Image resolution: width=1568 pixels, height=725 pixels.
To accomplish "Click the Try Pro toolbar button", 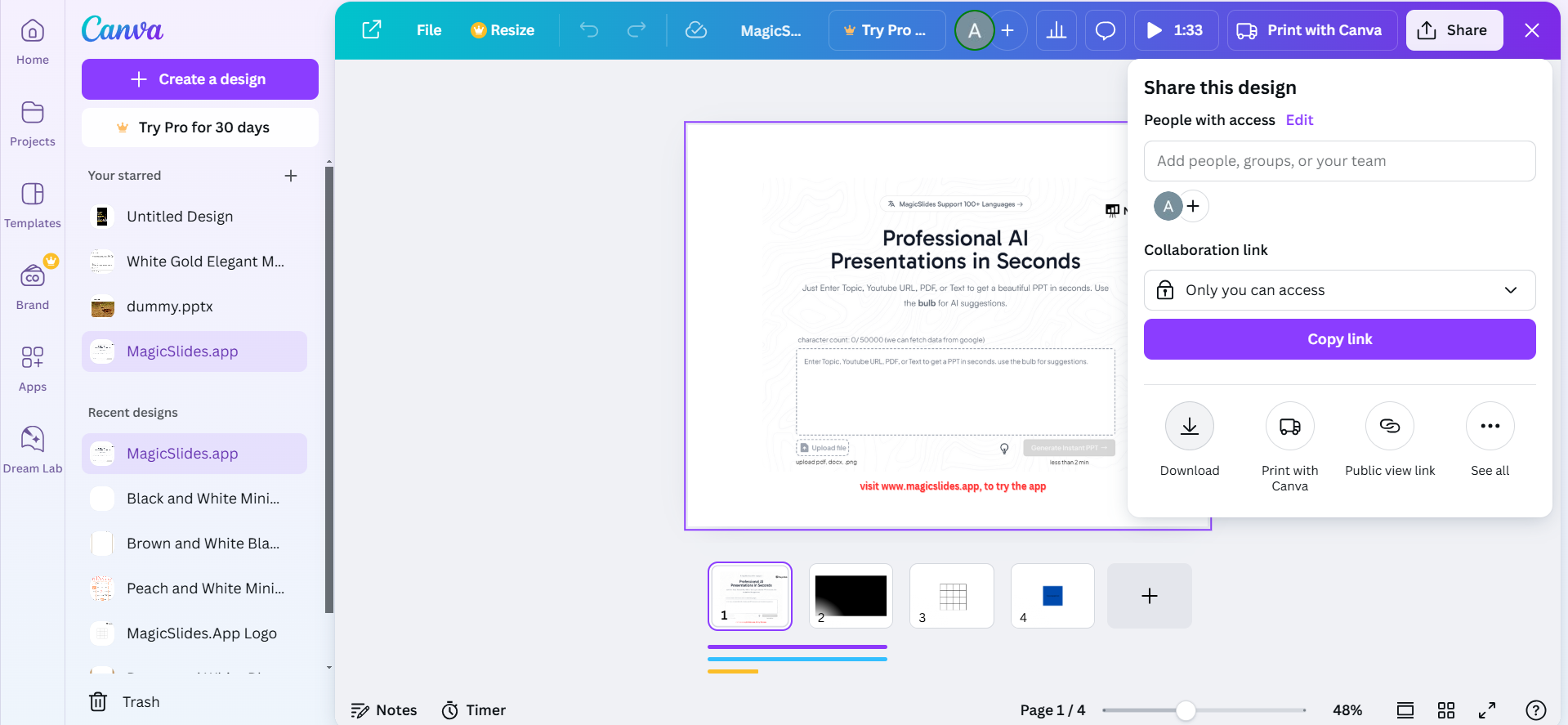I will [887, 30].
